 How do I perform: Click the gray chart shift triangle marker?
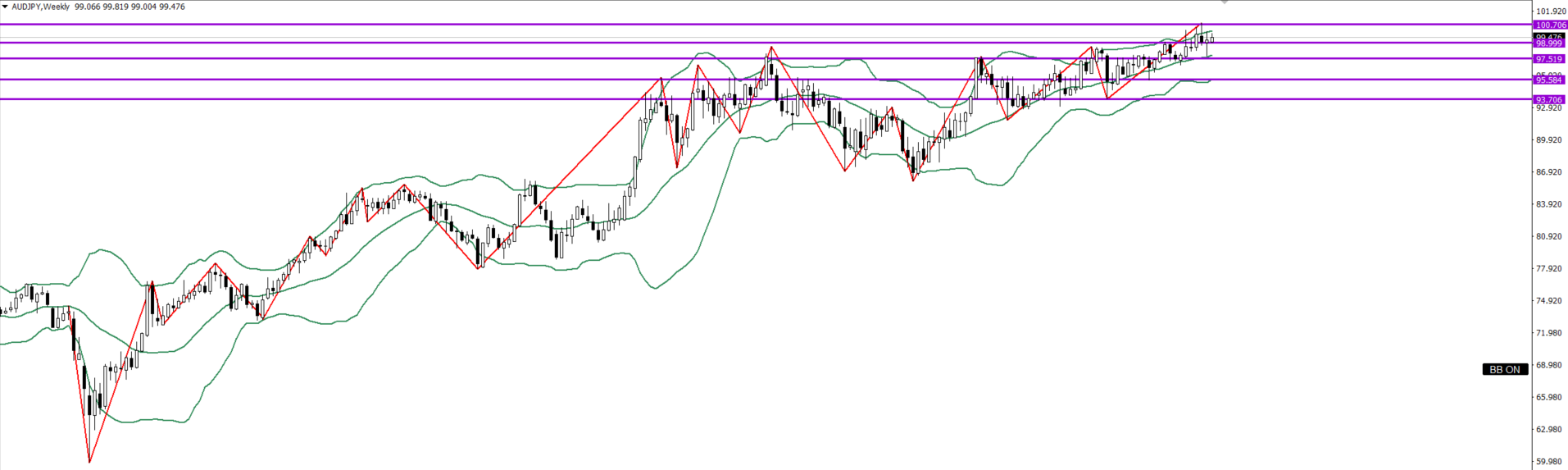click(x=1225, y=2)
